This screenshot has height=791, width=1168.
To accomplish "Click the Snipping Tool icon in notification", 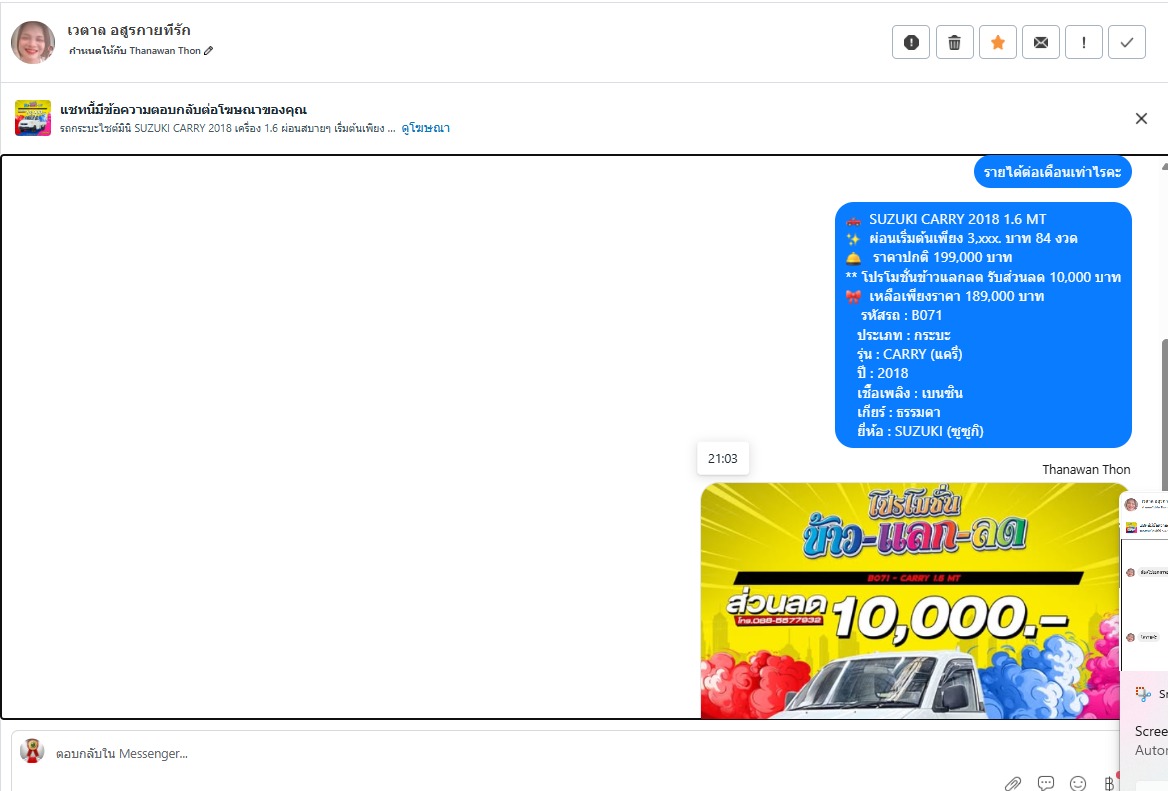I will (1143, 693).
